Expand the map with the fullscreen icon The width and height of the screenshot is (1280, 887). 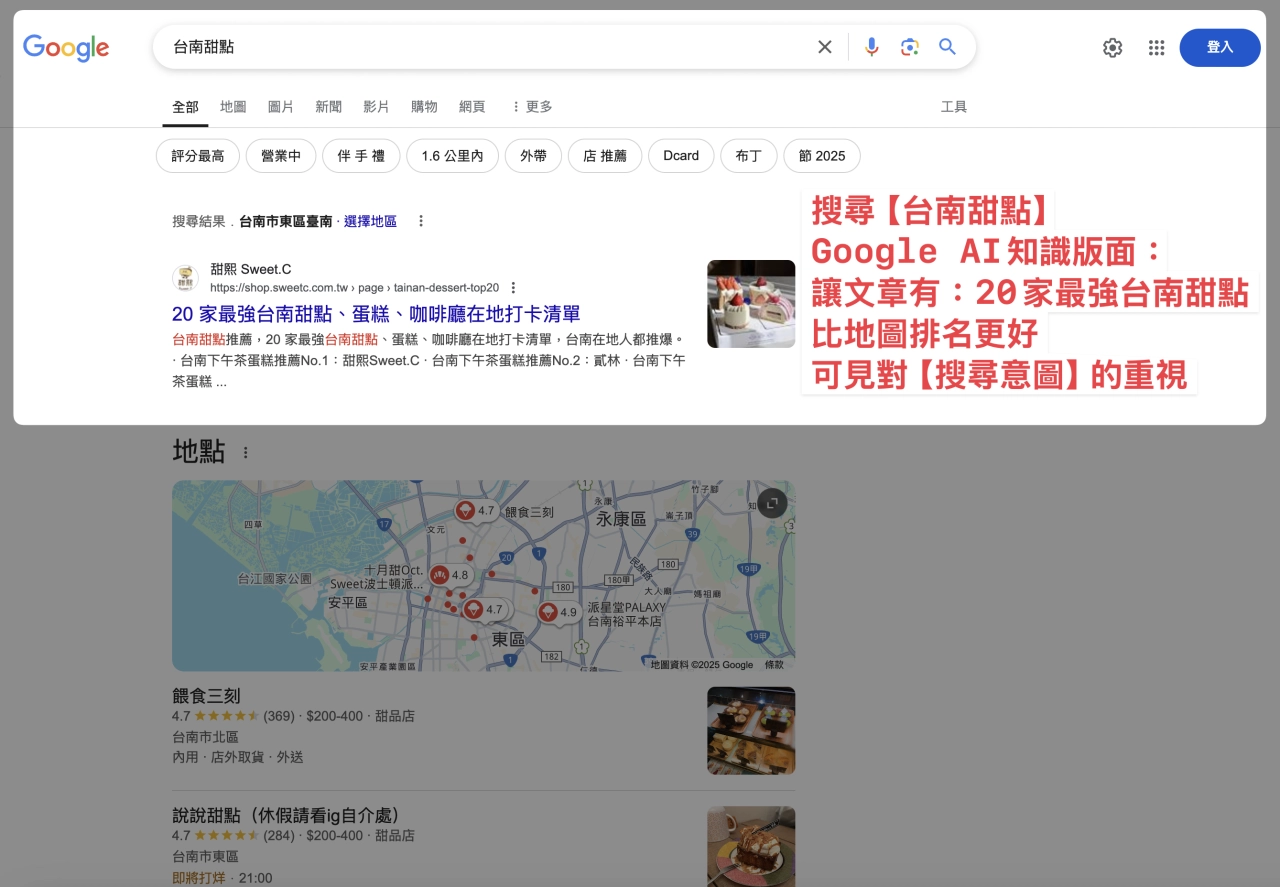click(x=772, y=504)
